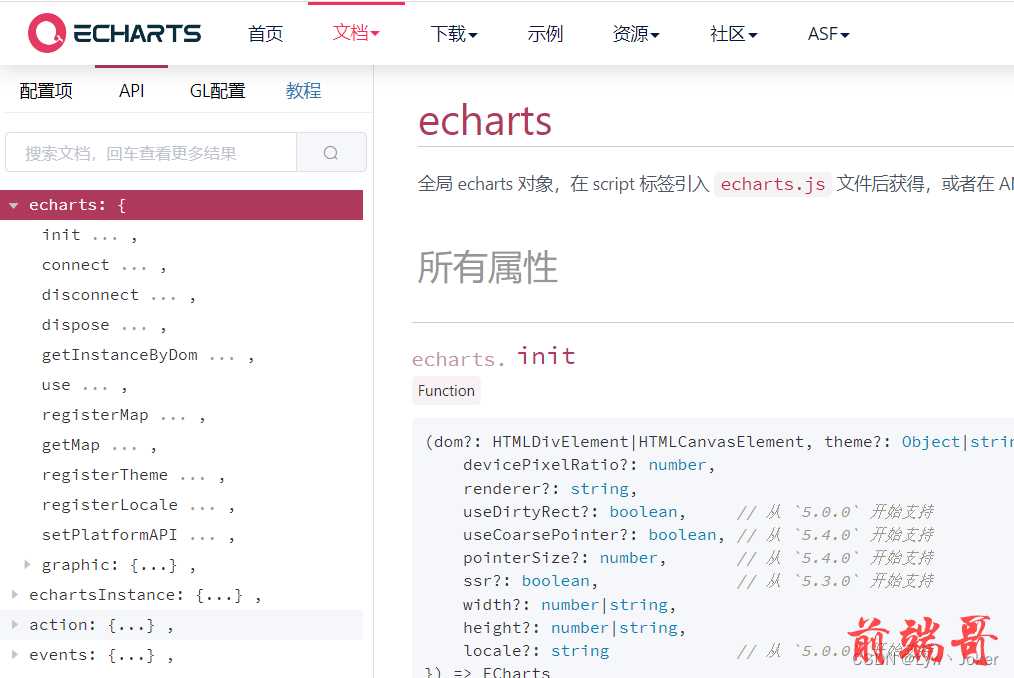Open the 社区 dropdown menu
Screen dimensions: 1014x678
click(733, 34)
